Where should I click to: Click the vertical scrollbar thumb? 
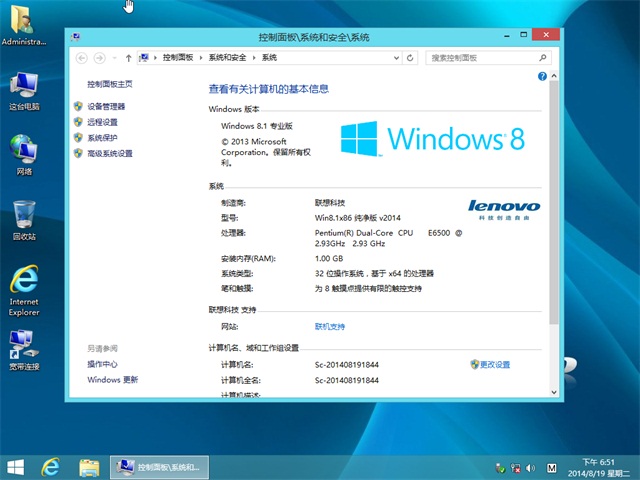pos(554,202)
